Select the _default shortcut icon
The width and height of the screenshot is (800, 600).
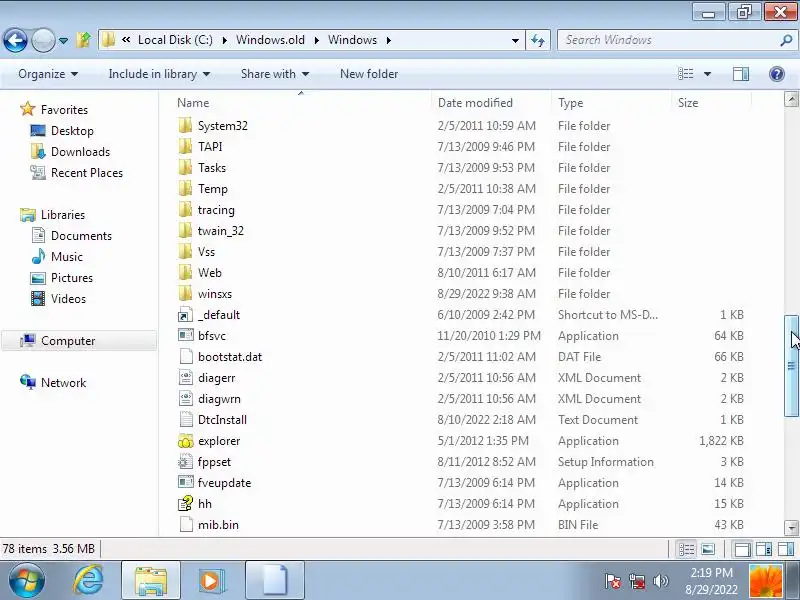[x=185, y=315]
